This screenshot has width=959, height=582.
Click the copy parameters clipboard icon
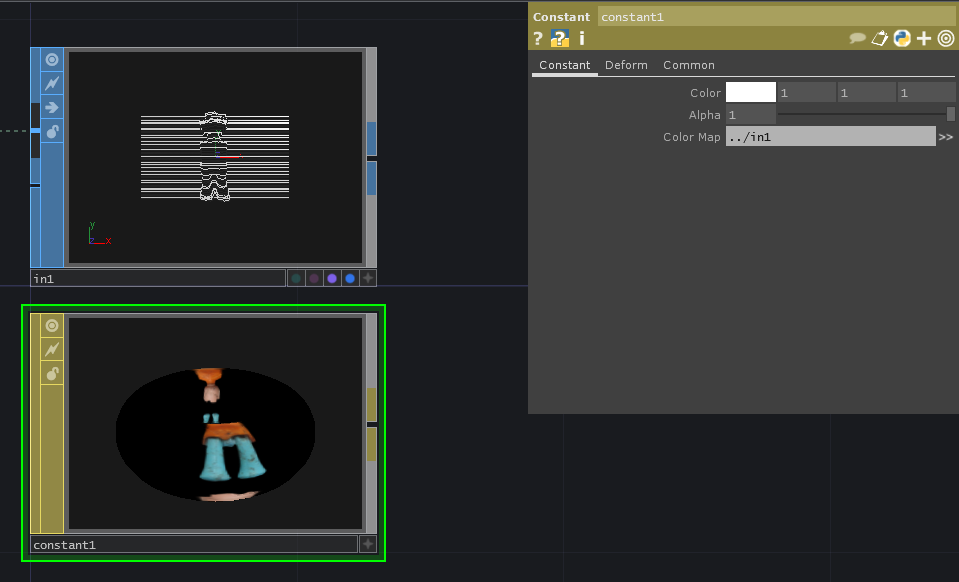pos(880,39)
